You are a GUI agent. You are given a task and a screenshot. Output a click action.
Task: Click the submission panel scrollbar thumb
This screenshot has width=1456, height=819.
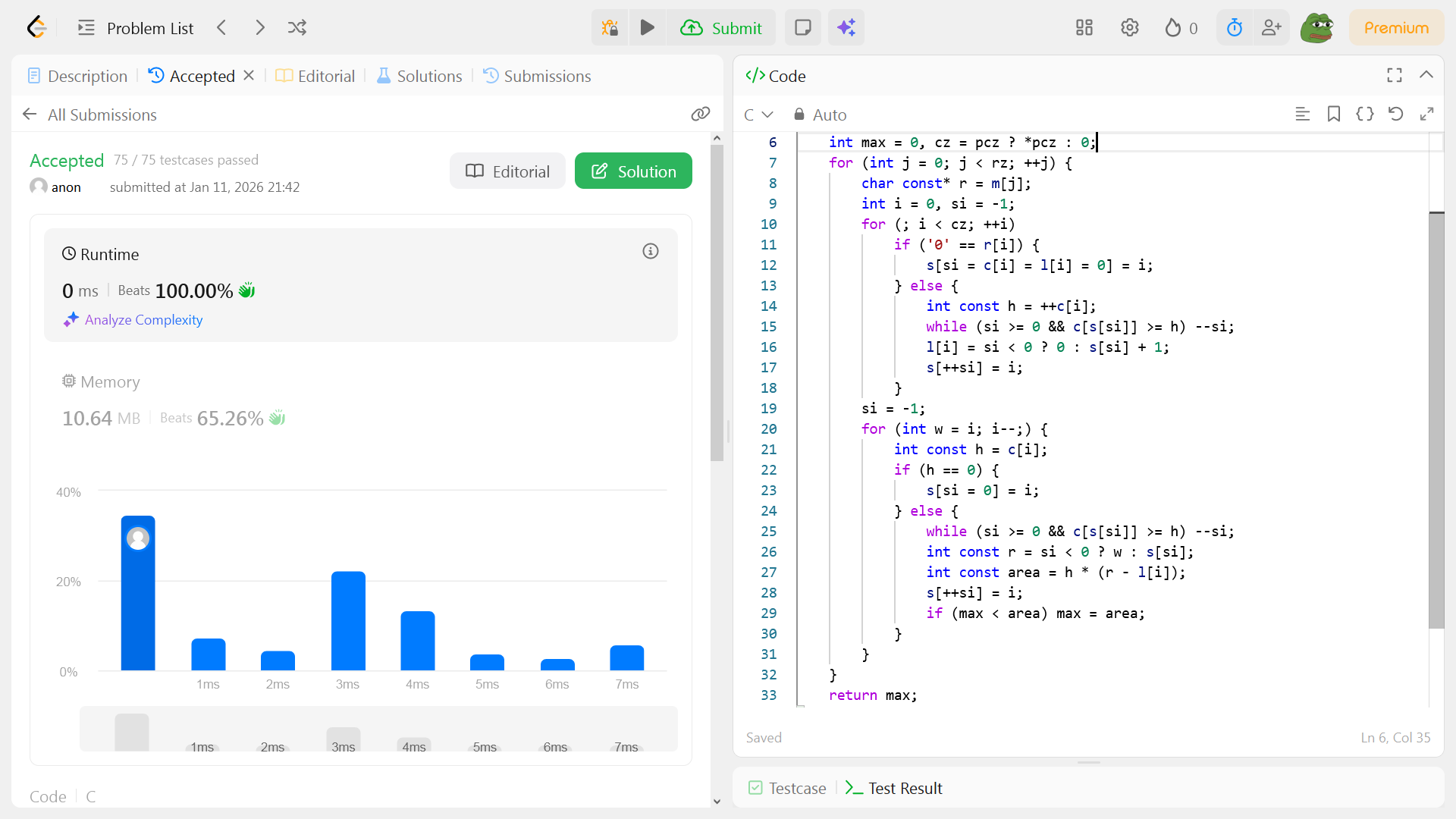point(717,303)
